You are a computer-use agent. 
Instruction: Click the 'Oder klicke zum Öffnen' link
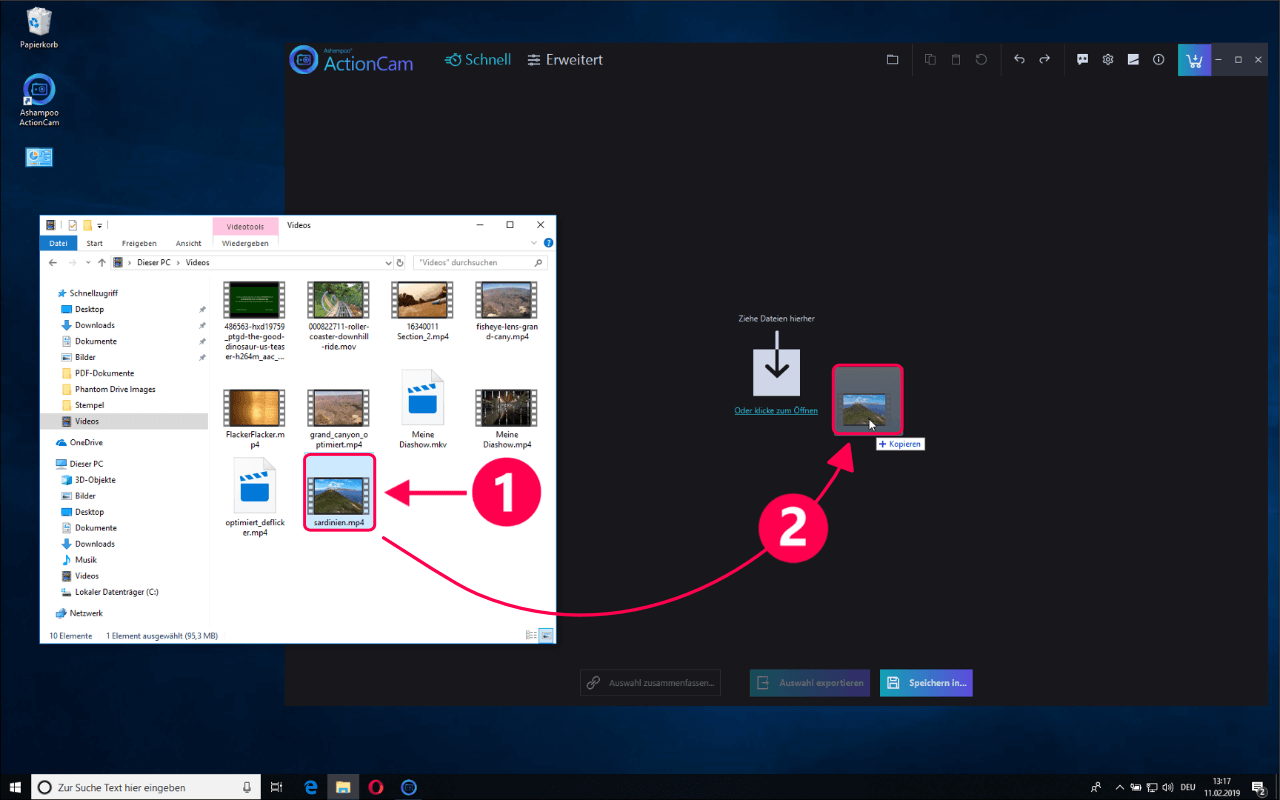776,411
